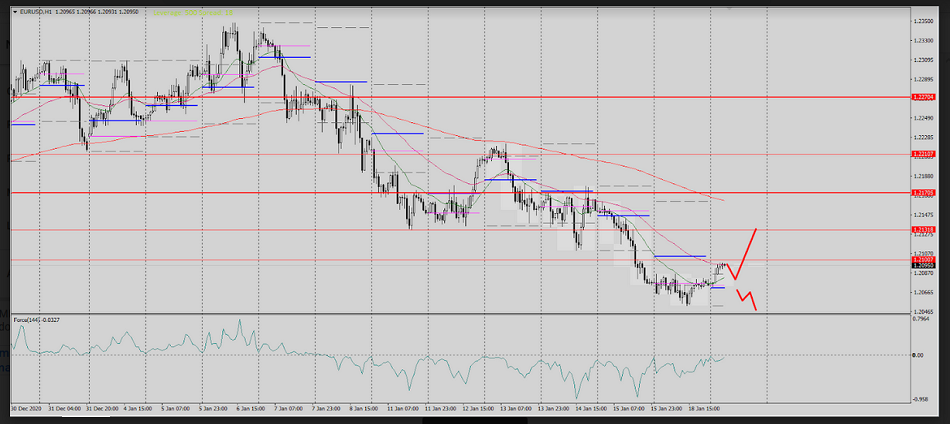Click the 30 Dec 2020 time label
The image size is (950, 424).
[25, 409]
